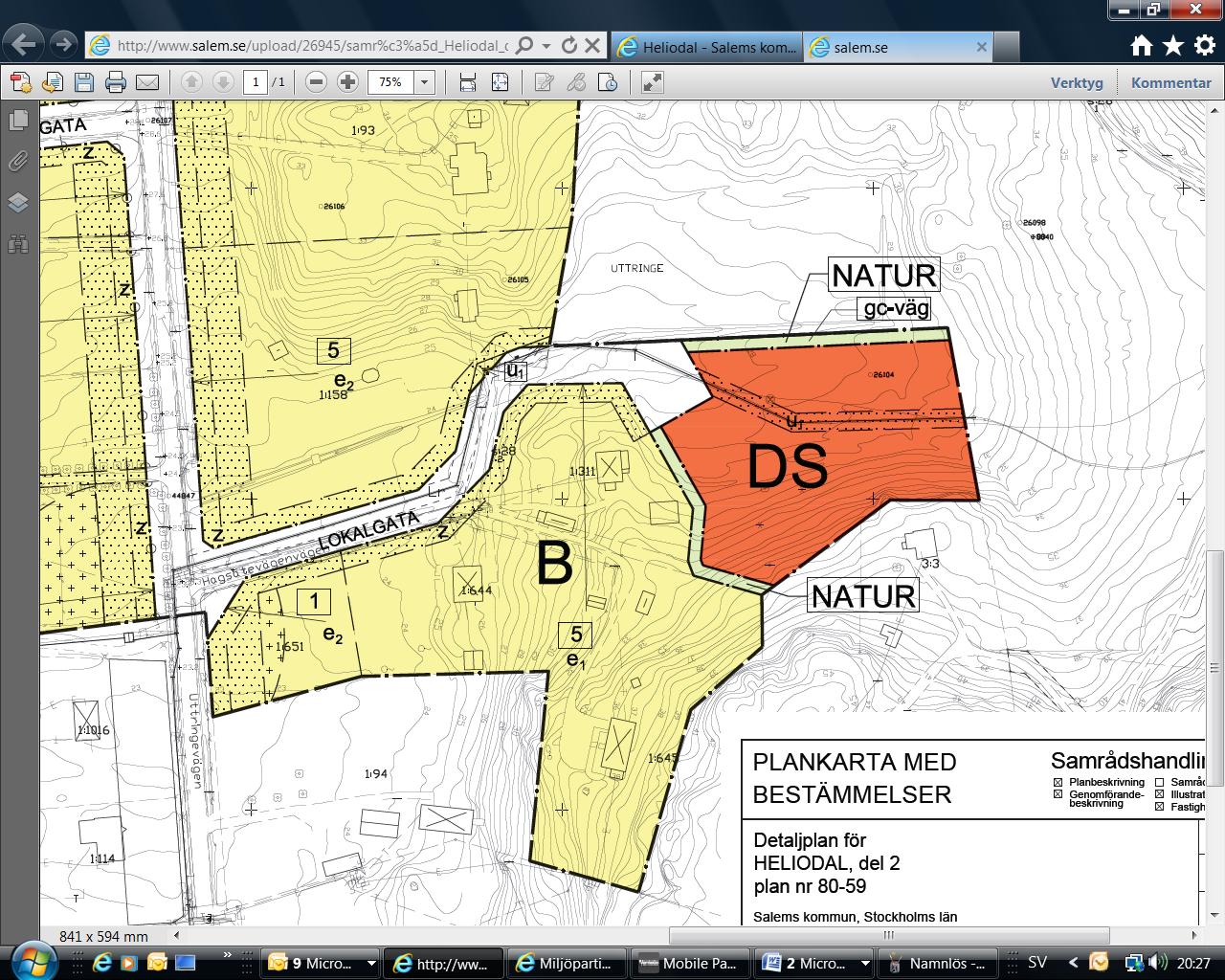Open the attachments paperclip panel
1225x980 pixels.
pos(18,161)
